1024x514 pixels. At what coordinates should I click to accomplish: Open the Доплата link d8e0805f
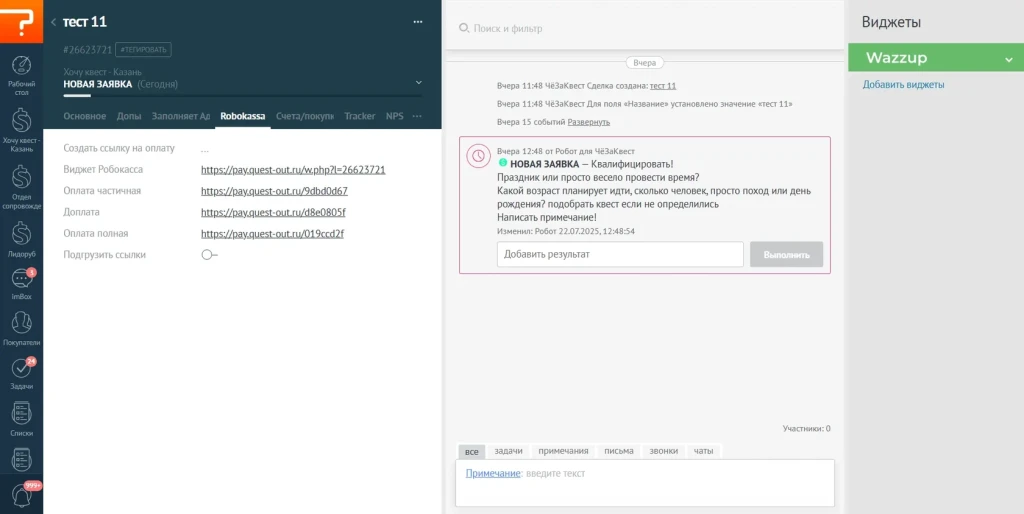click(273, 212)
